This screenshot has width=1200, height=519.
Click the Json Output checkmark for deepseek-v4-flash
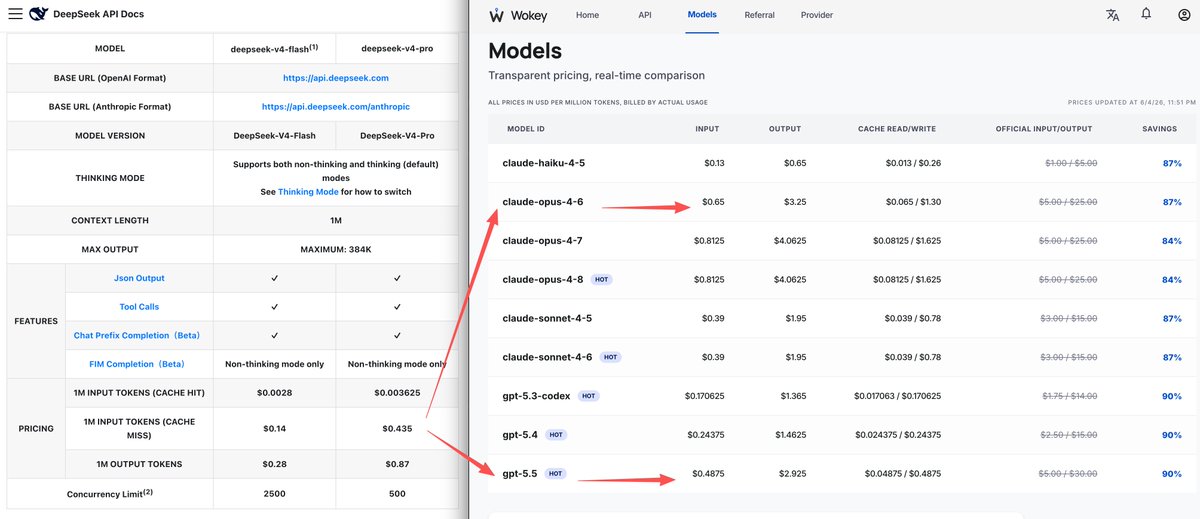tap(274, 278)
